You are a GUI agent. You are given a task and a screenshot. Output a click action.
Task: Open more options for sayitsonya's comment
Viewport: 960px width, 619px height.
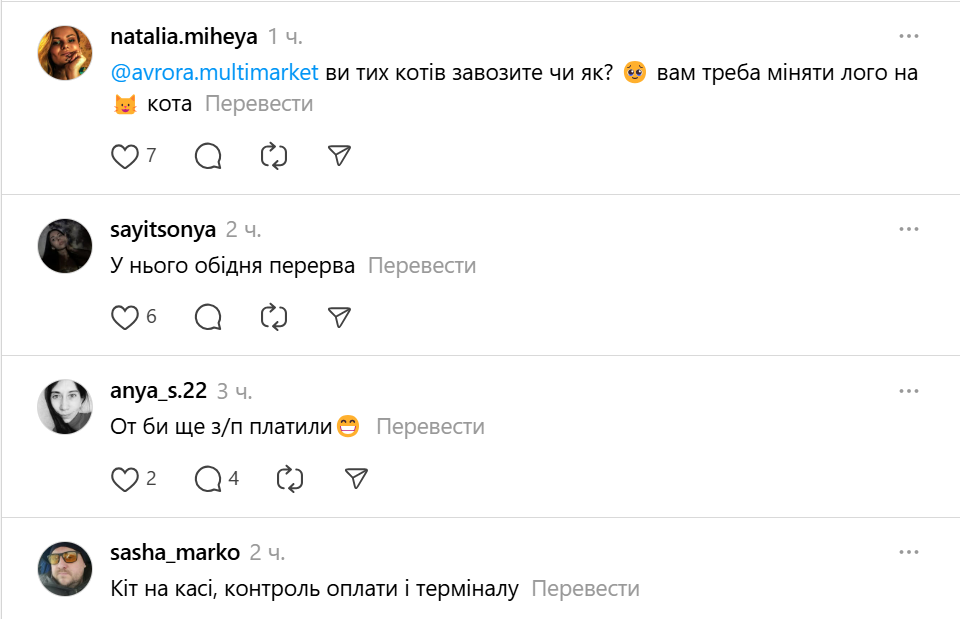point(908,229)
